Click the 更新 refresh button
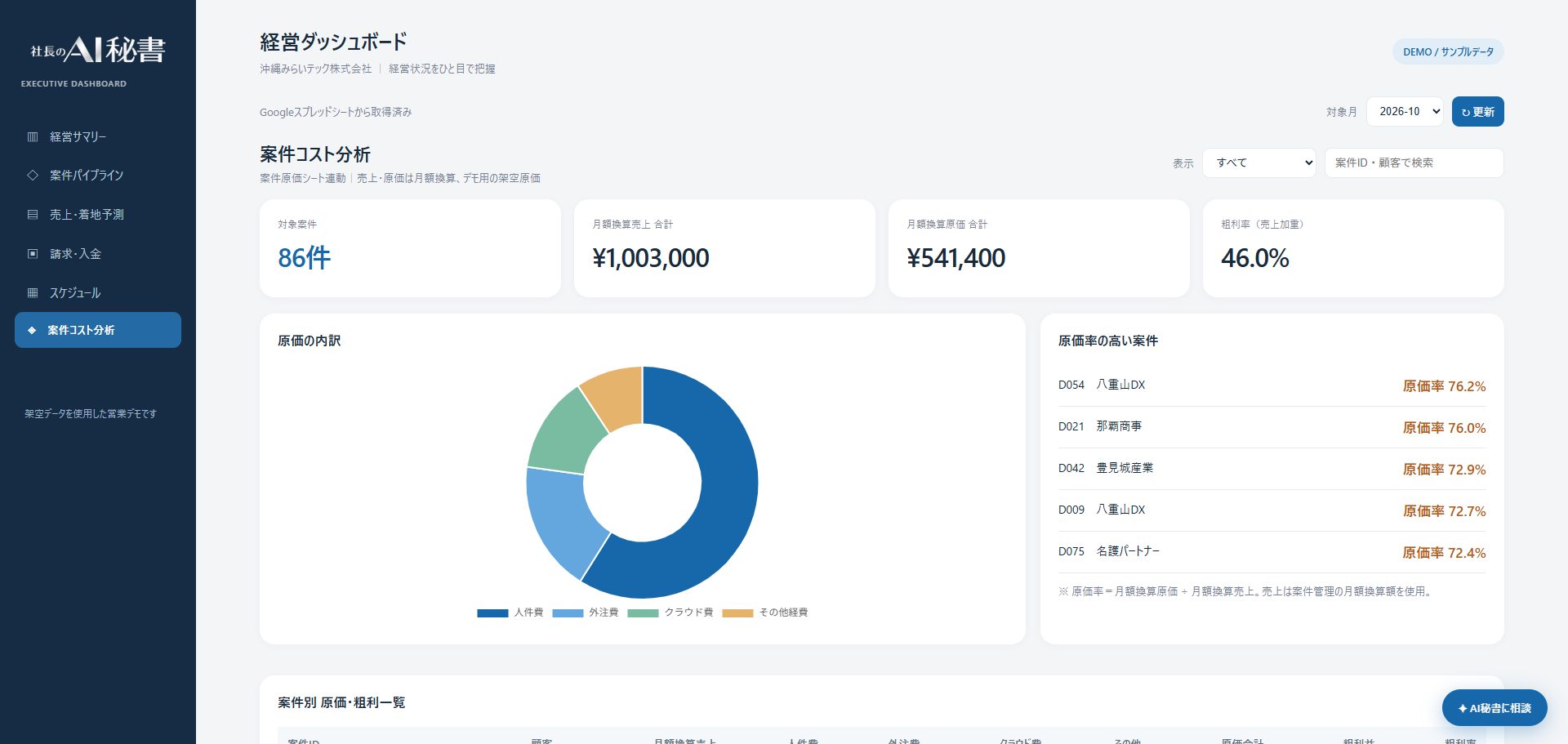1568x744 pixels. [1477, 112]
